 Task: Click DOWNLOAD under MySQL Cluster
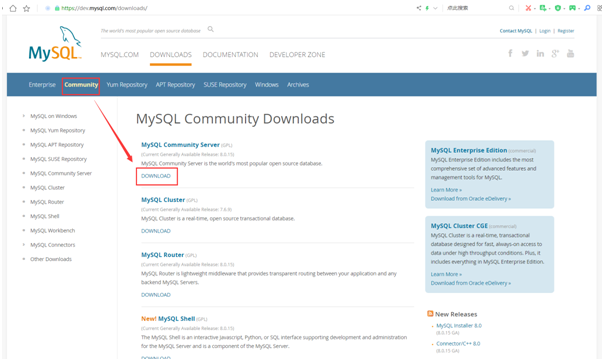click(156, 231)
